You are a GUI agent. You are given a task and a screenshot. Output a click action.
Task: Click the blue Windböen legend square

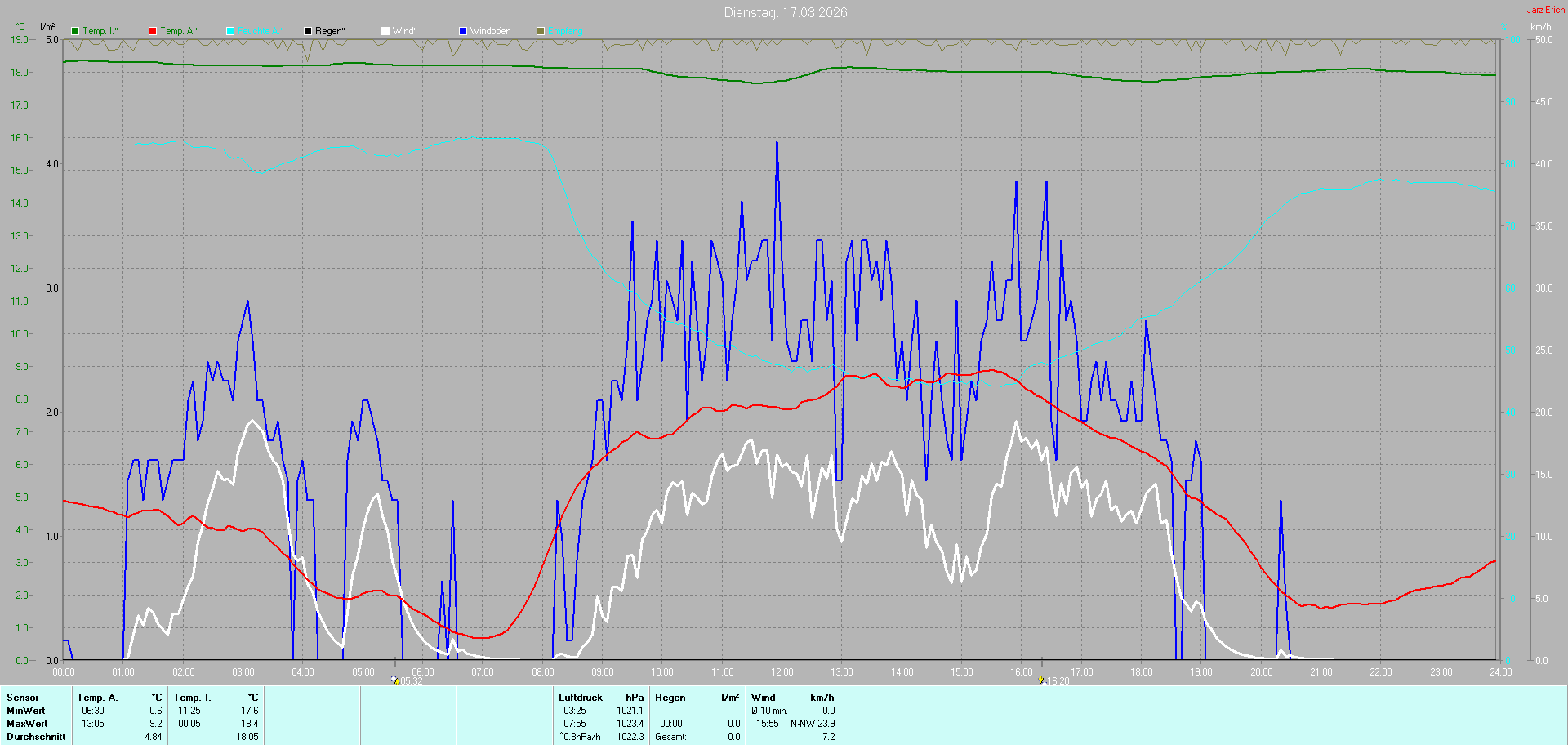[x=463, y=31]
